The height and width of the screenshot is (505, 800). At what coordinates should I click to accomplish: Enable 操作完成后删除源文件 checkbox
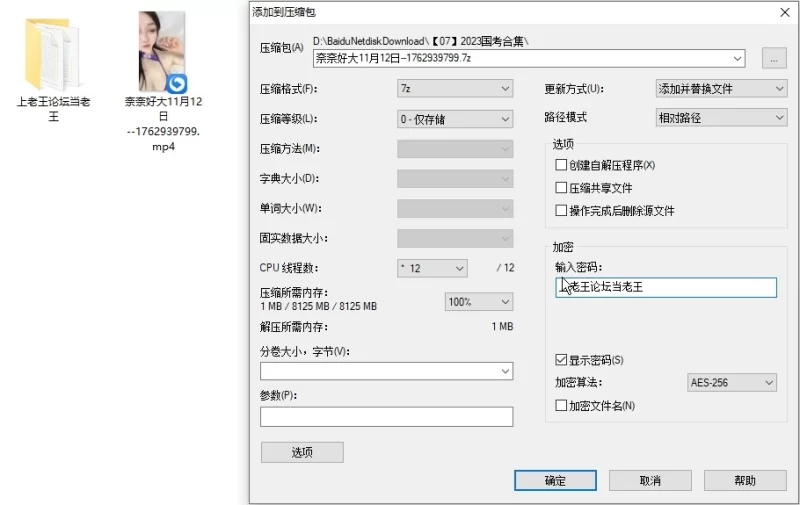point(561,210)
